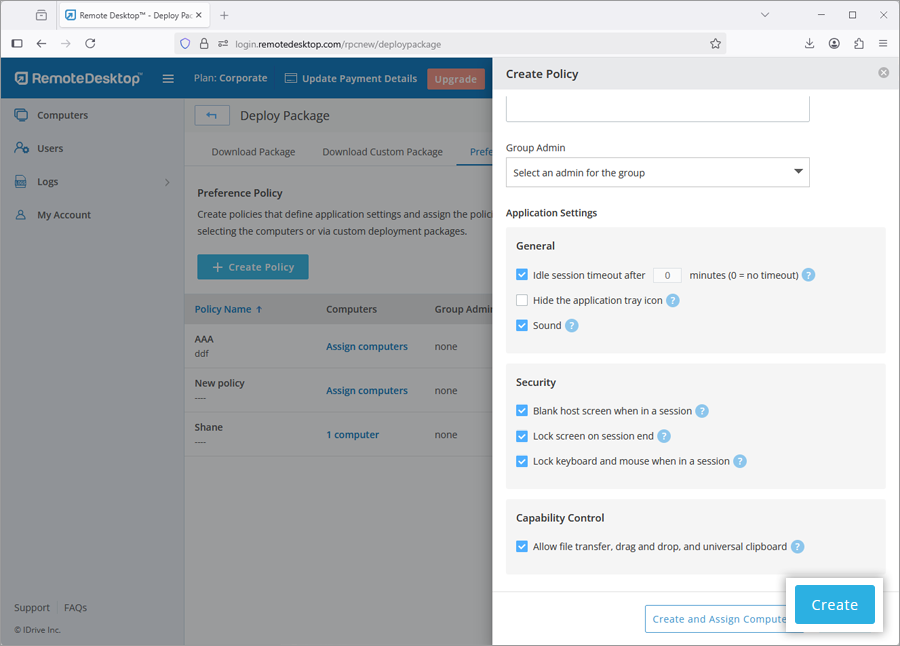Click help icon for file transfer capability
This screenshot has width=900, height=646.
(797, 547)
